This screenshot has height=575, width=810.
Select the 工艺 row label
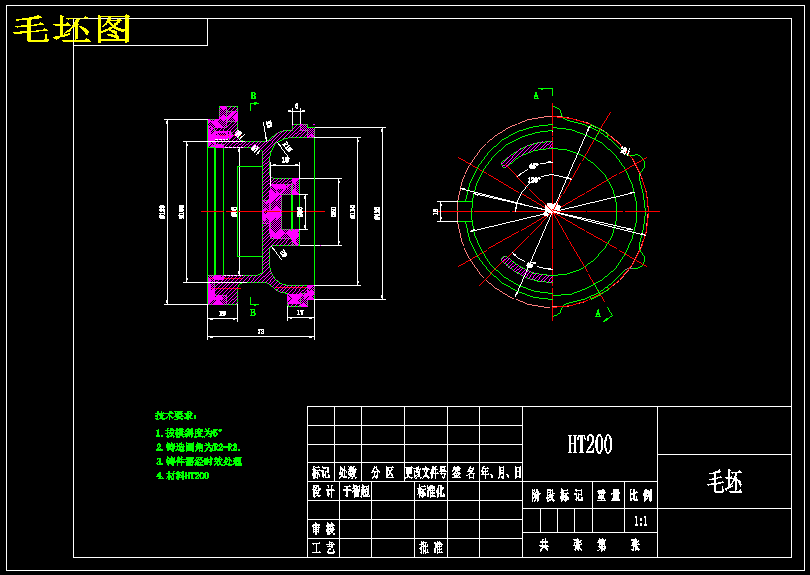pos(323,547)
